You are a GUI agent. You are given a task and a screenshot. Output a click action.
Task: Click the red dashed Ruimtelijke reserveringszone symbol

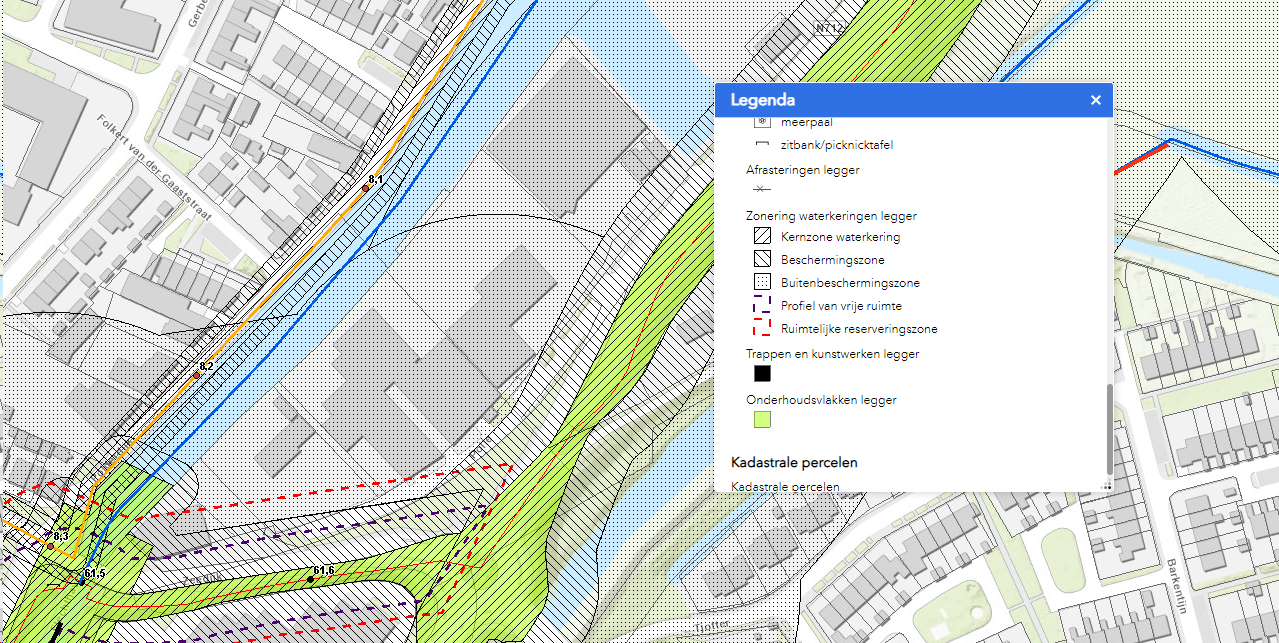click(762, 329)
